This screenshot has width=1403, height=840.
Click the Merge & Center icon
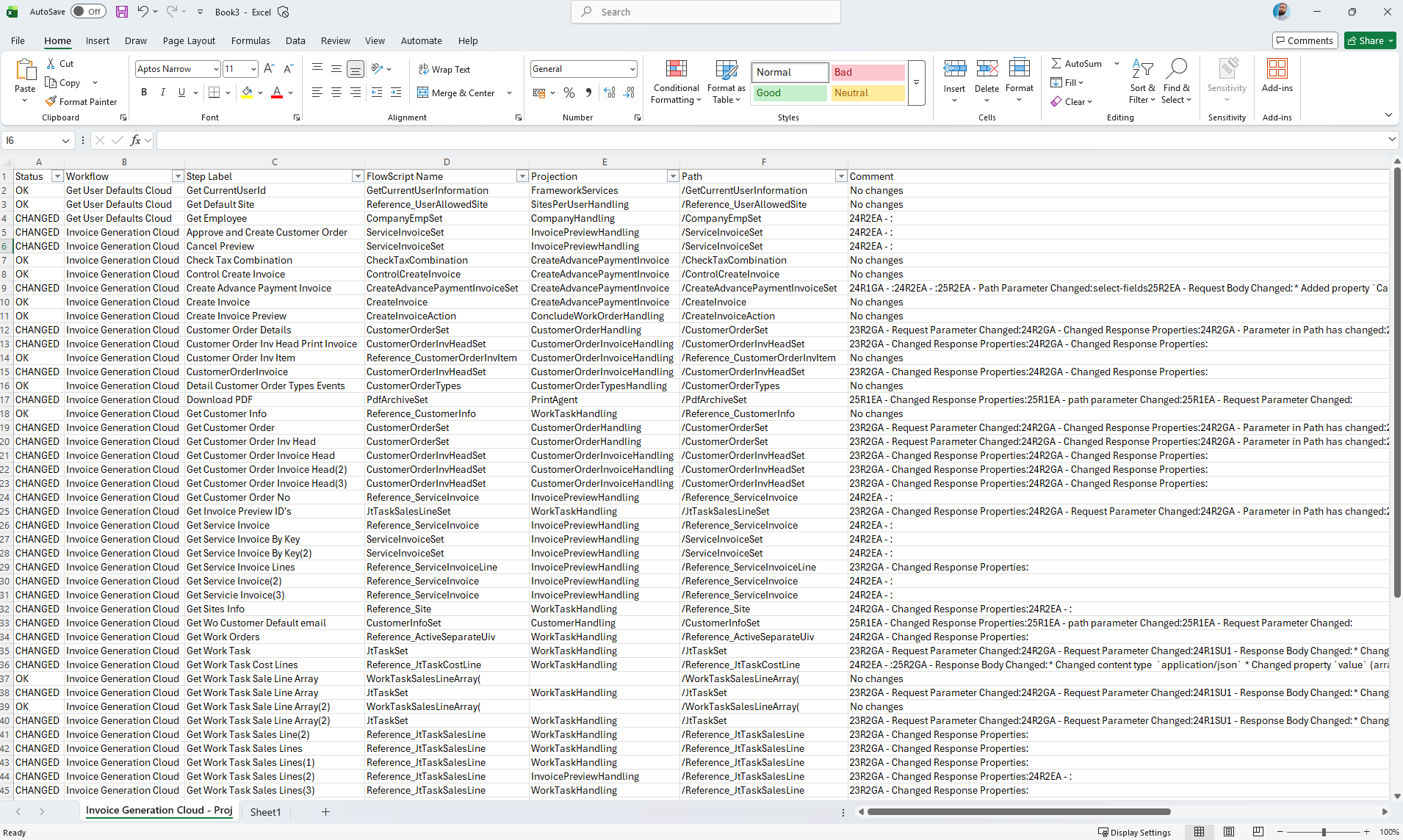coord(423,93)
